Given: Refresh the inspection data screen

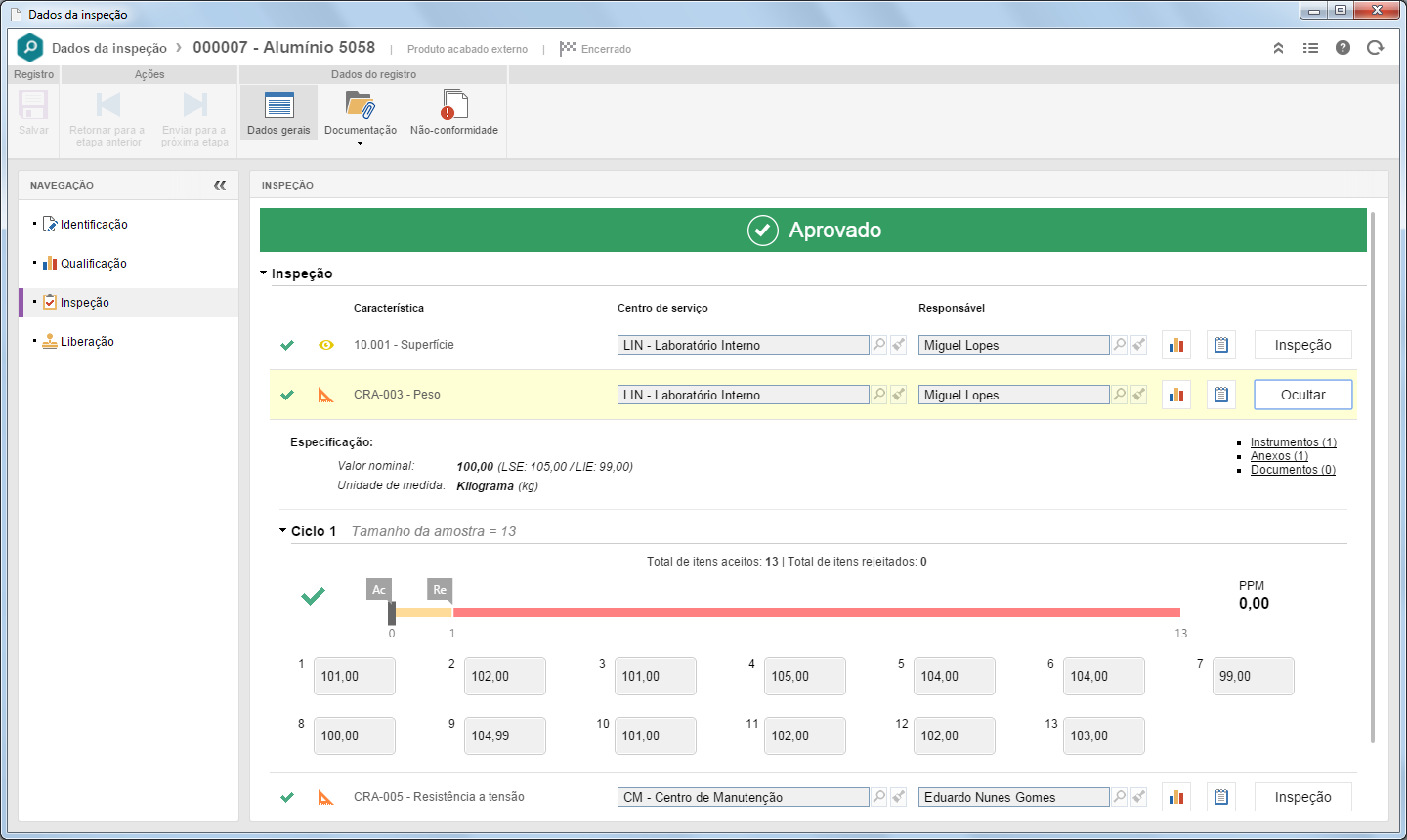Looking at the screenshot, I should coord(1375,48).
